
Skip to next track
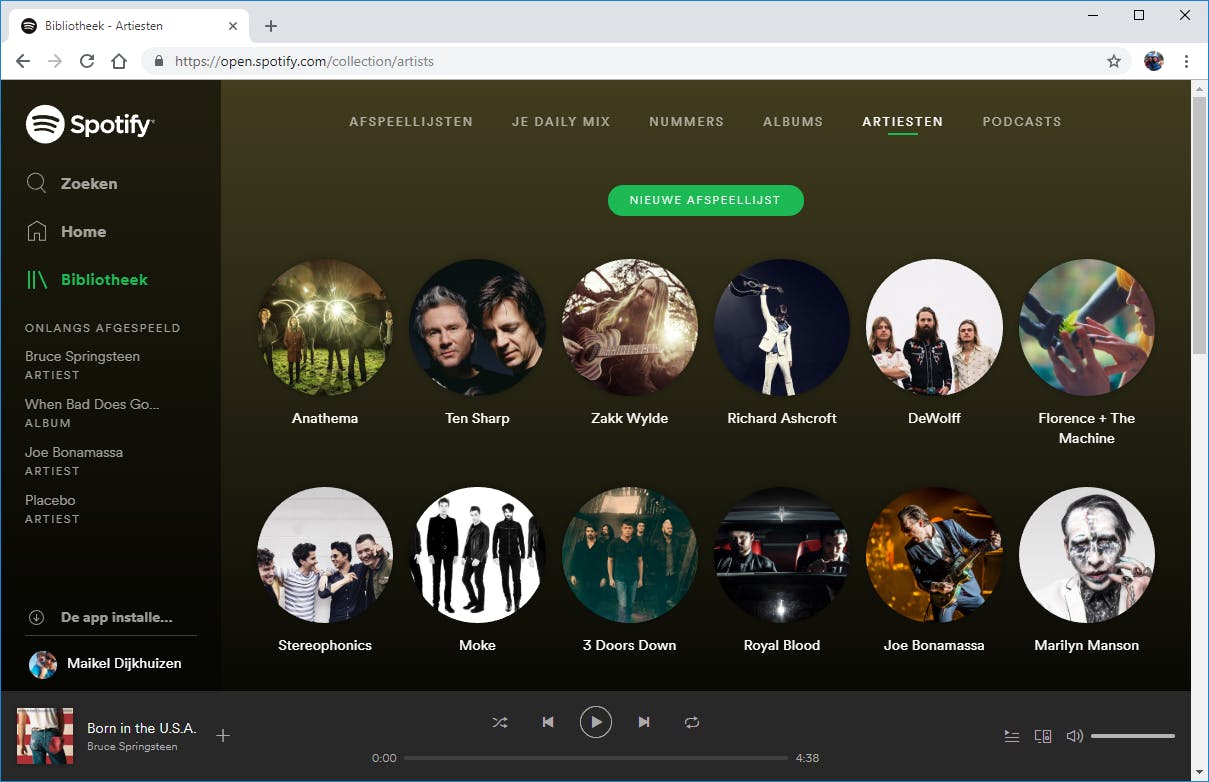coord(644,722)
